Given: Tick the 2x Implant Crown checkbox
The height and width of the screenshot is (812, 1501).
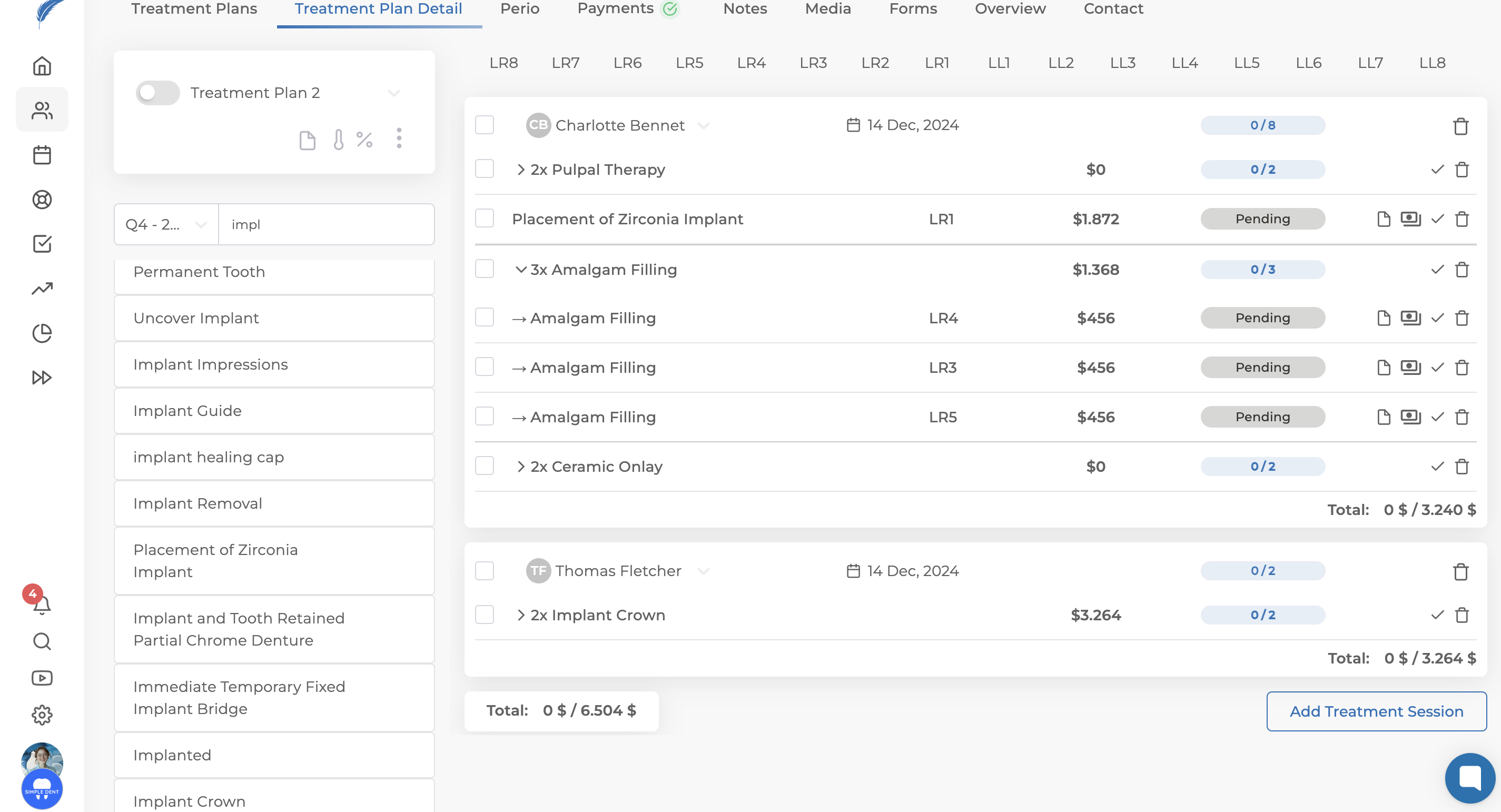Looking at the screenshot, I should tap(484, 615).
